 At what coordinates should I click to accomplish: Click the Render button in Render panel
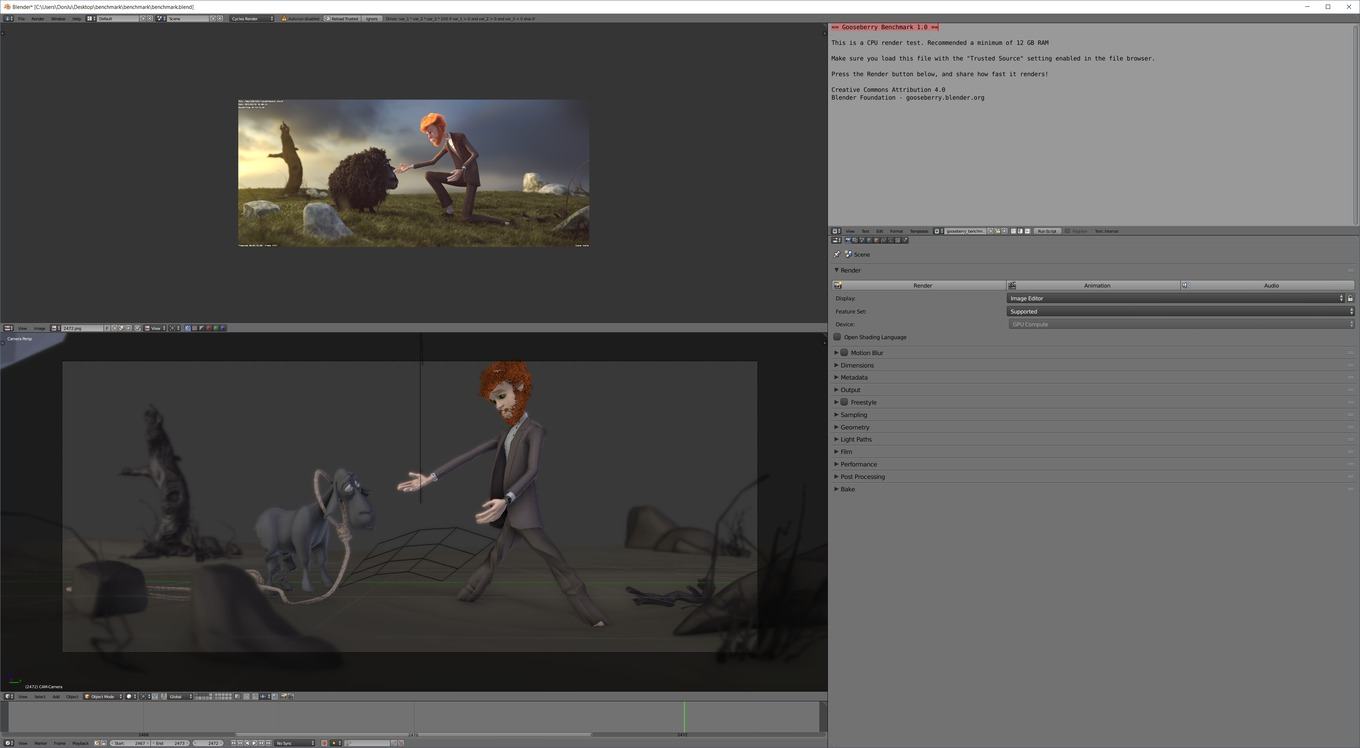click(x=919, y=285)
